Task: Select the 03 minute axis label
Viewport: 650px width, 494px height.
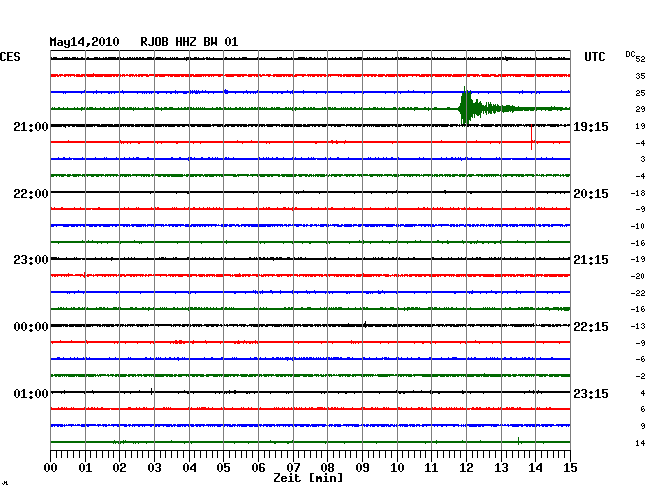Action: pos(154,468)
